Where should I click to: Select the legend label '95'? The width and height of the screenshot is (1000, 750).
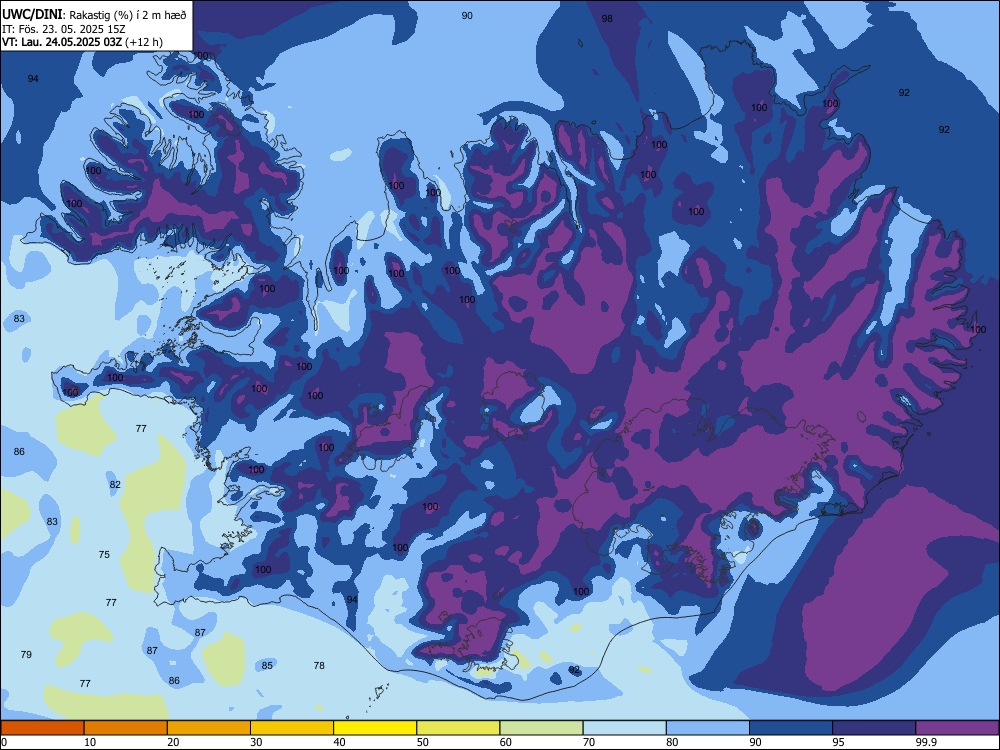click(839, 742)
